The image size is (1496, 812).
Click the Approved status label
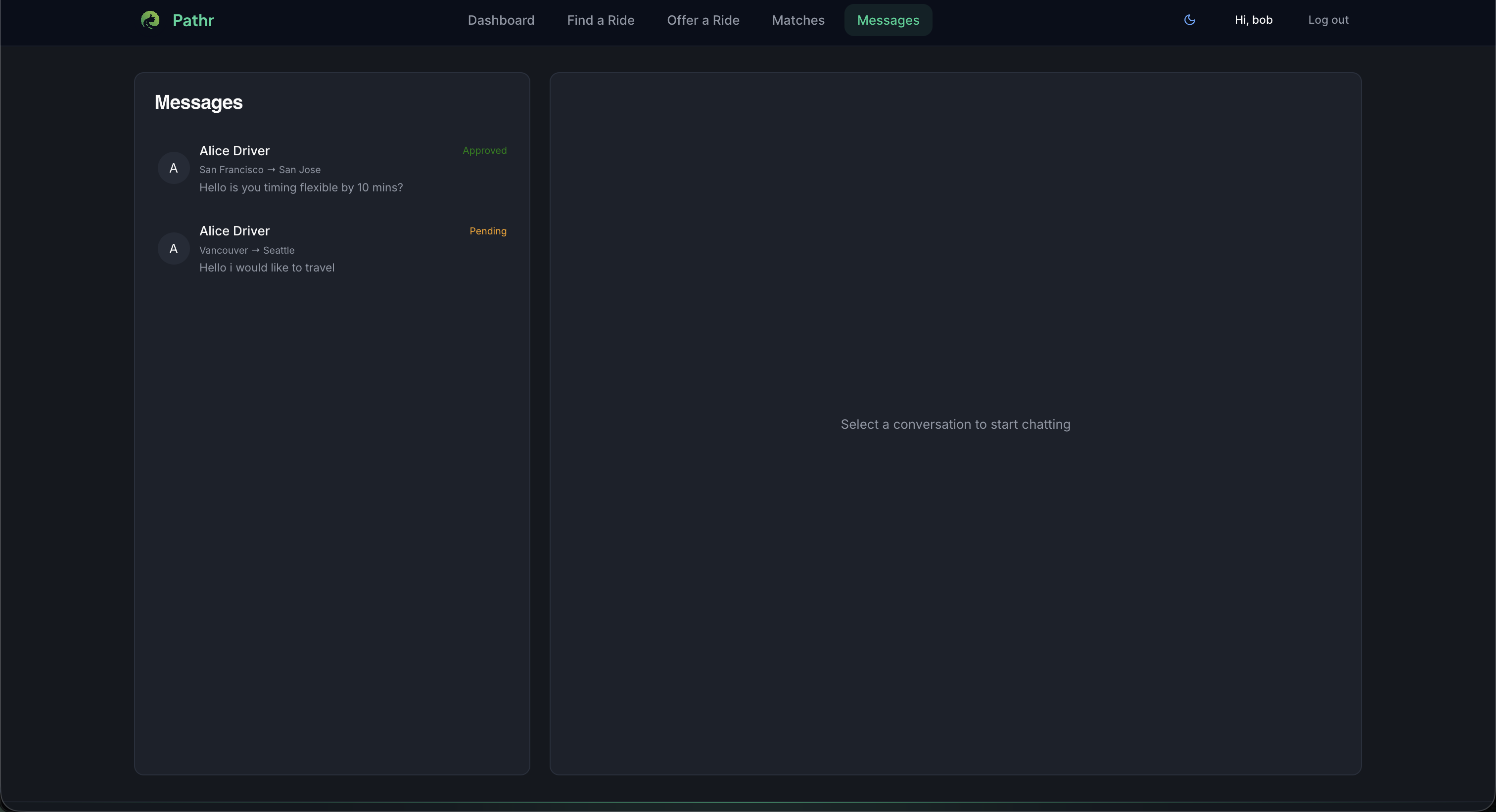pyautogui.click(x=484, y=150)
